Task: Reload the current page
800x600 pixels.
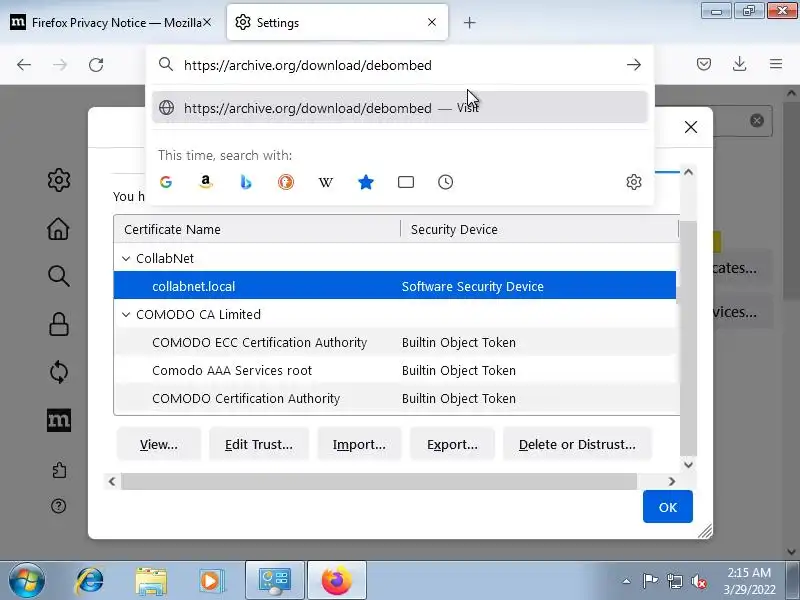Action: (96, 65)
